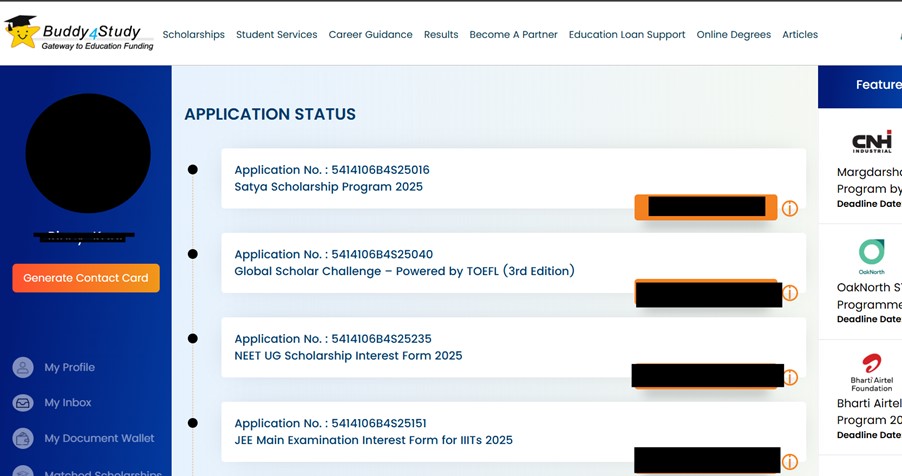This screenshot has height=476, width=902.
Task: Go to the Results page
Action: (441, 35)
